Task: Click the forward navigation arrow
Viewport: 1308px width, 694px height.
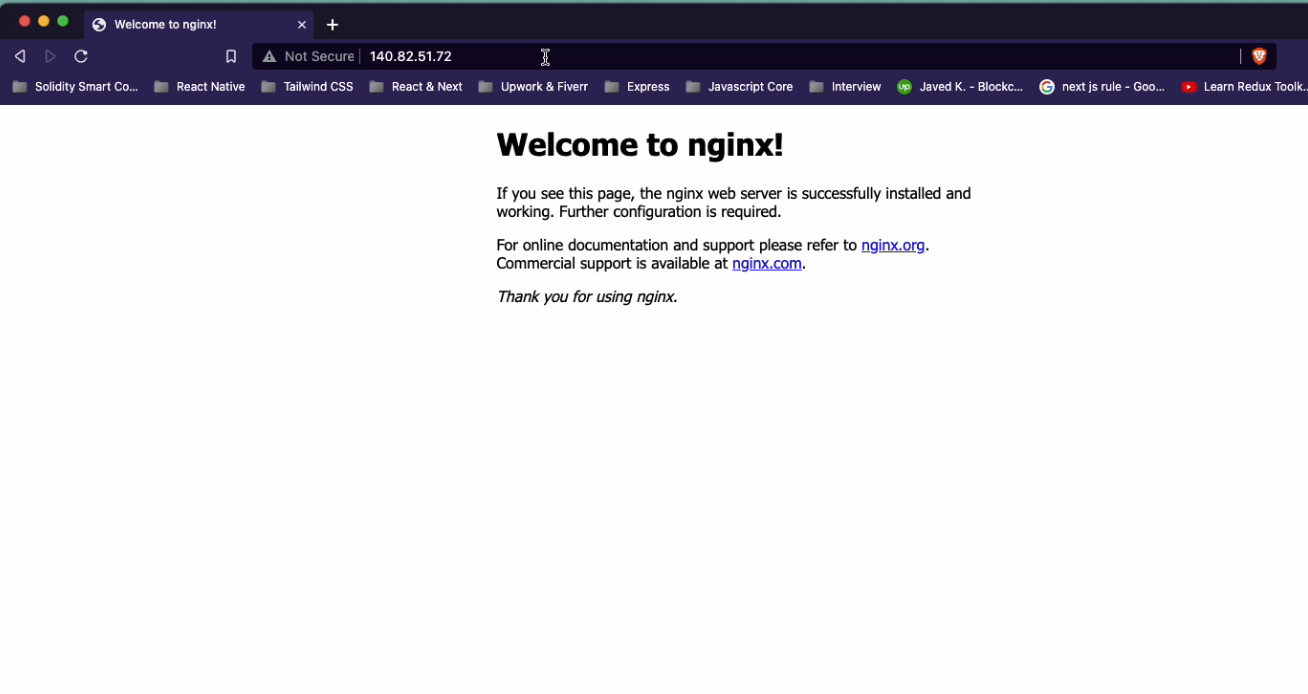Action: (50, 57)
